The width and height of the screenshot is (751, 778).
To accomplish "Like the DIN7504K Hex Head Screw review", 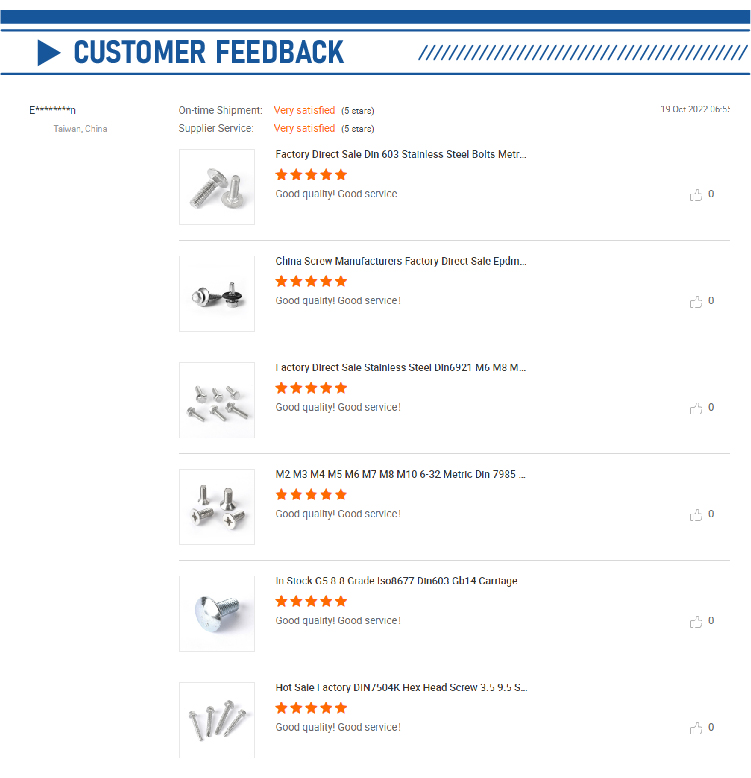I will 696,728.
